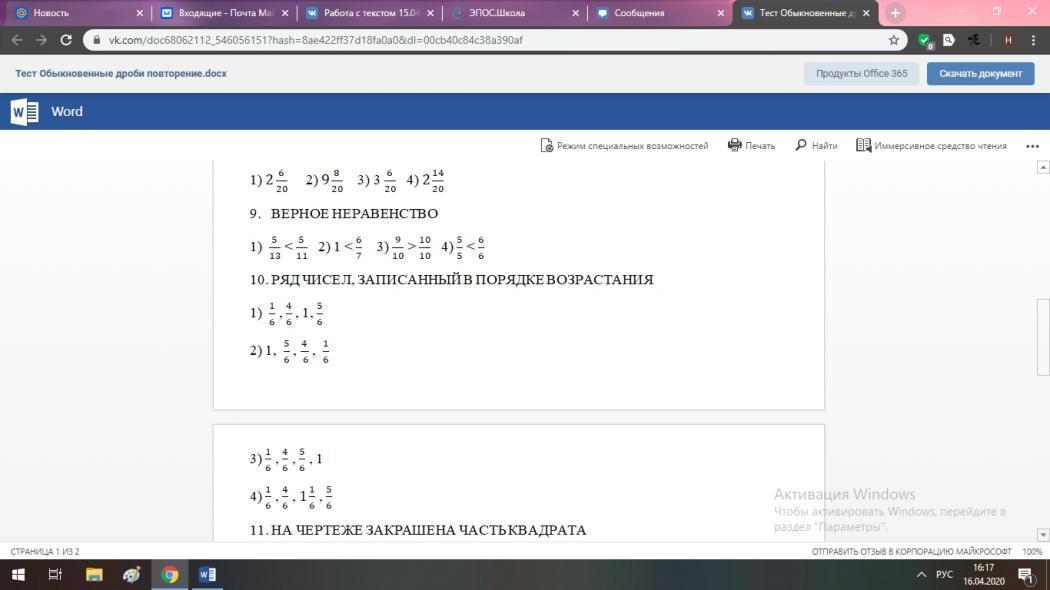Open the Chrome three-dot menu

coord(1033,40)
